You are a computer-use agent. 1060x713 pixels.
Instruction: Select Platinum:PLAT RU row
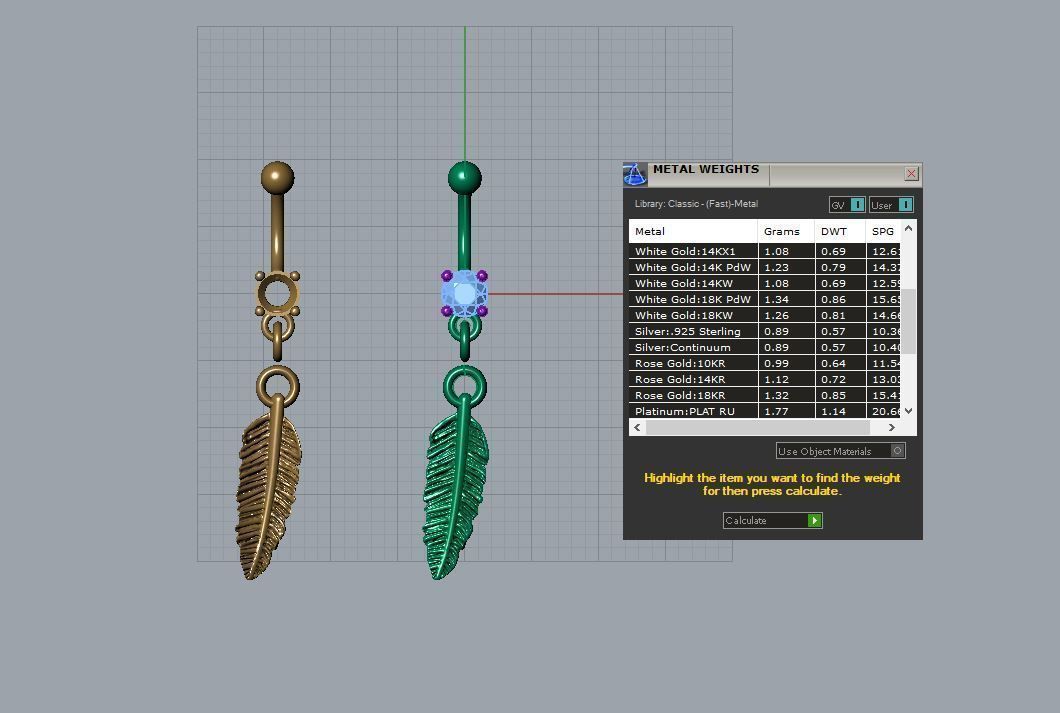765,411
